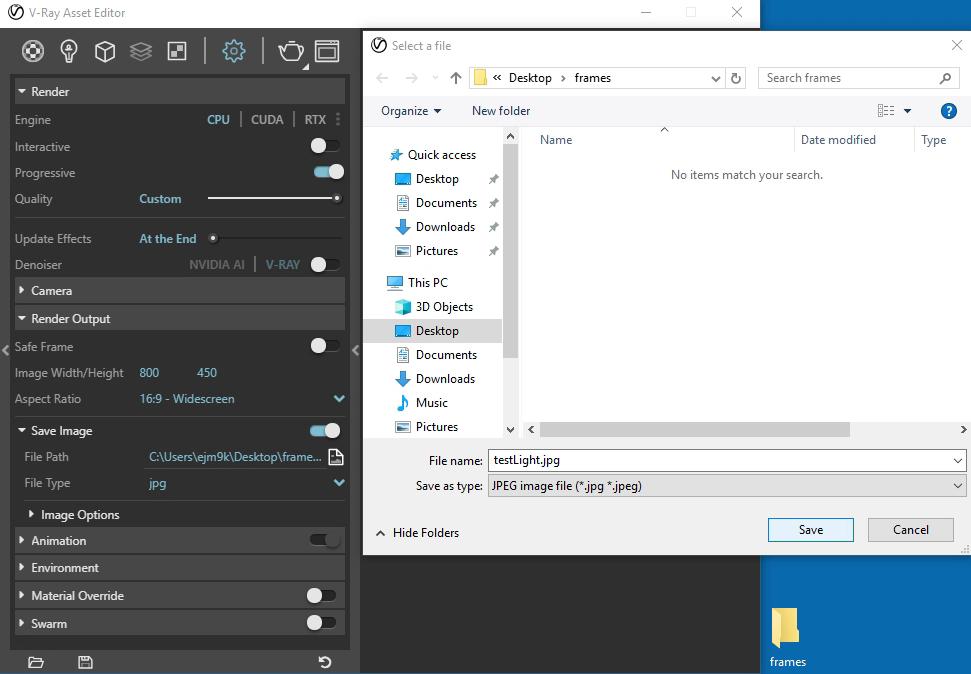Open the Materials category icon
This screenshot has width=971, height=674.
33,51
